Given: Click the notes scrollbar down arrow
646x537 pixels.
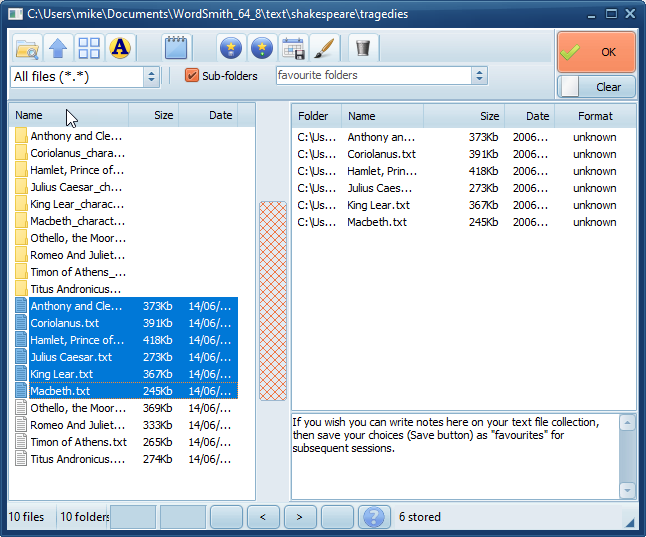Looking at the screenshot, I should 627,490.
